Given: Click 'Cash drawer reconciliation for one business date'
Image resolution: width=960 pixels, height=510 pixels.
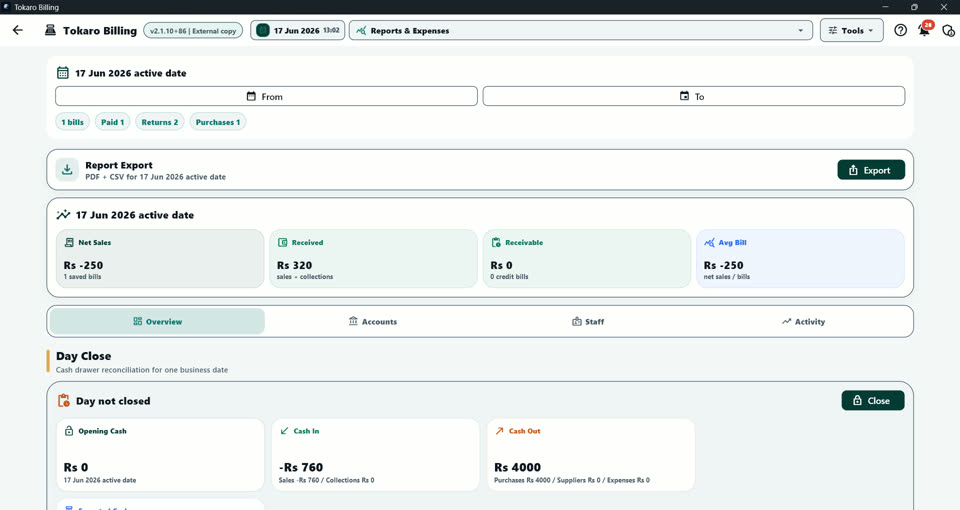Looking at the screenshot, I should click(142, 370).
